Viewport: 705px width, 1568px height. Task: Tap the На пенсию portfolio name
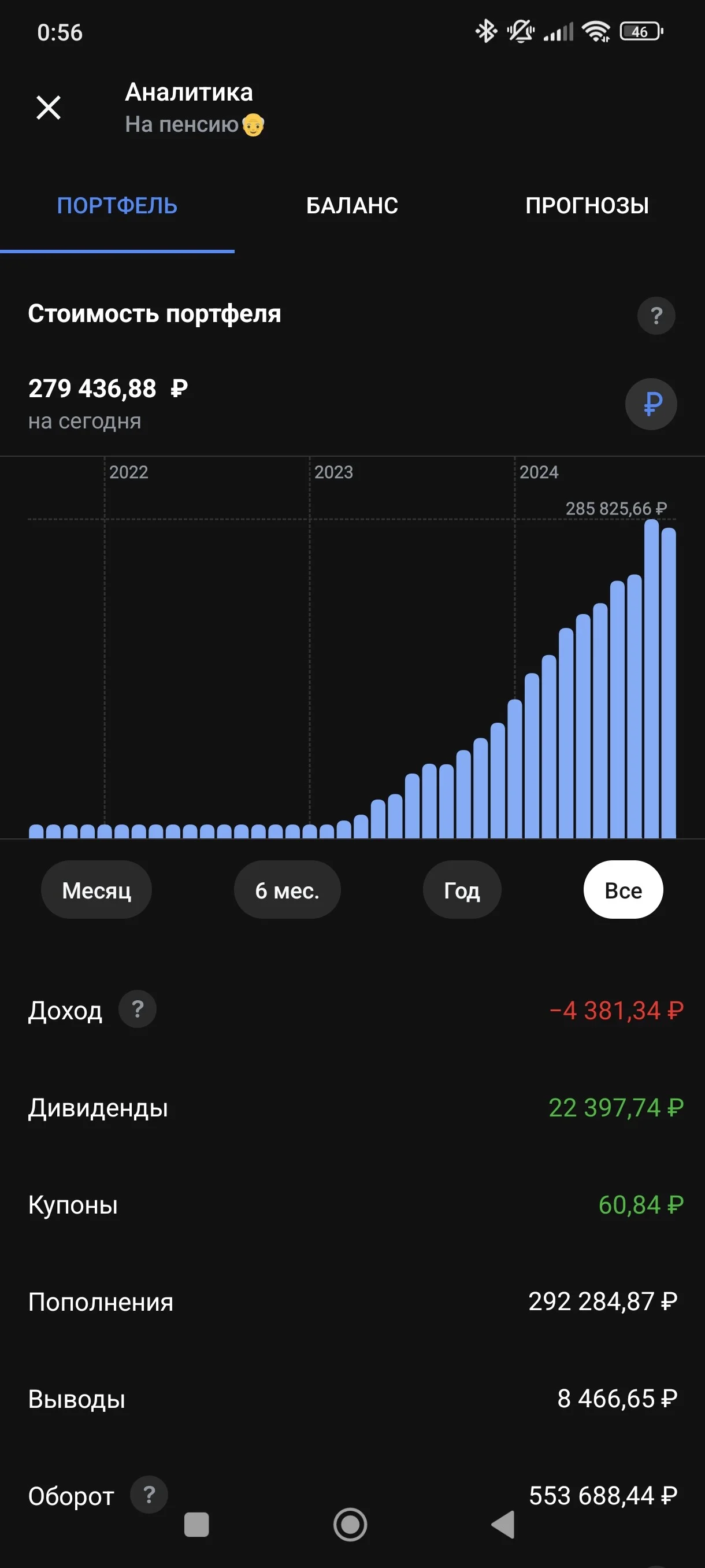(195, 124)
